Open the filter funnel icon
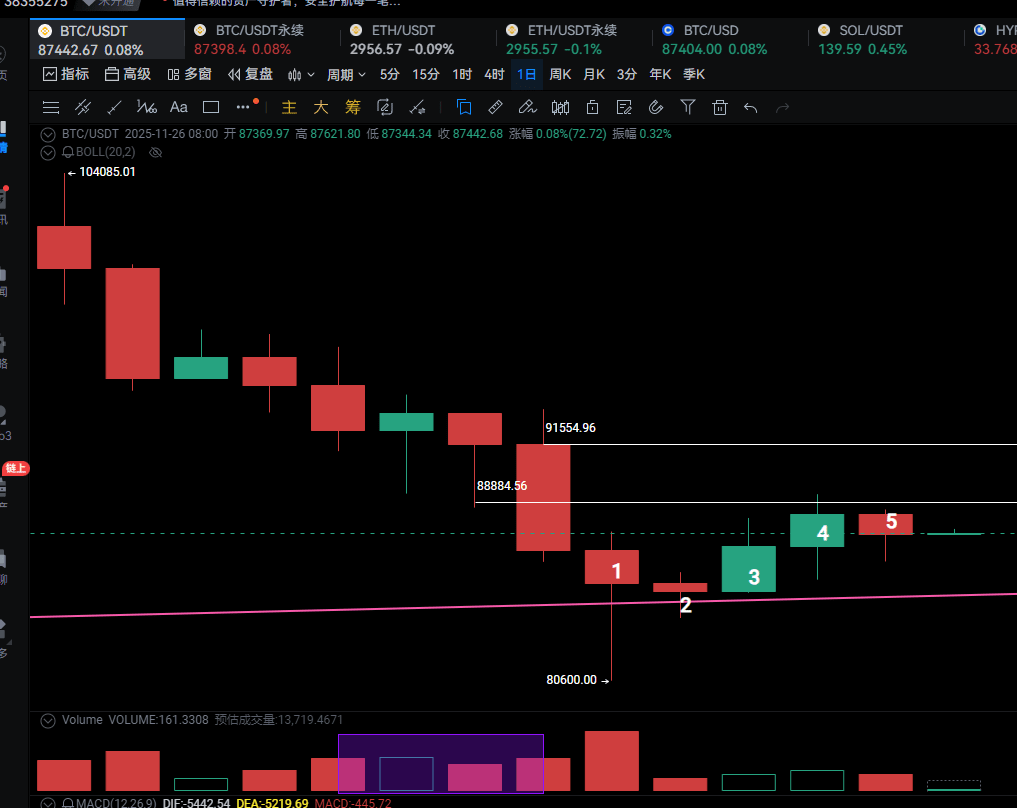The width and height of the screenshot is (1017, 808). [688, 107]
